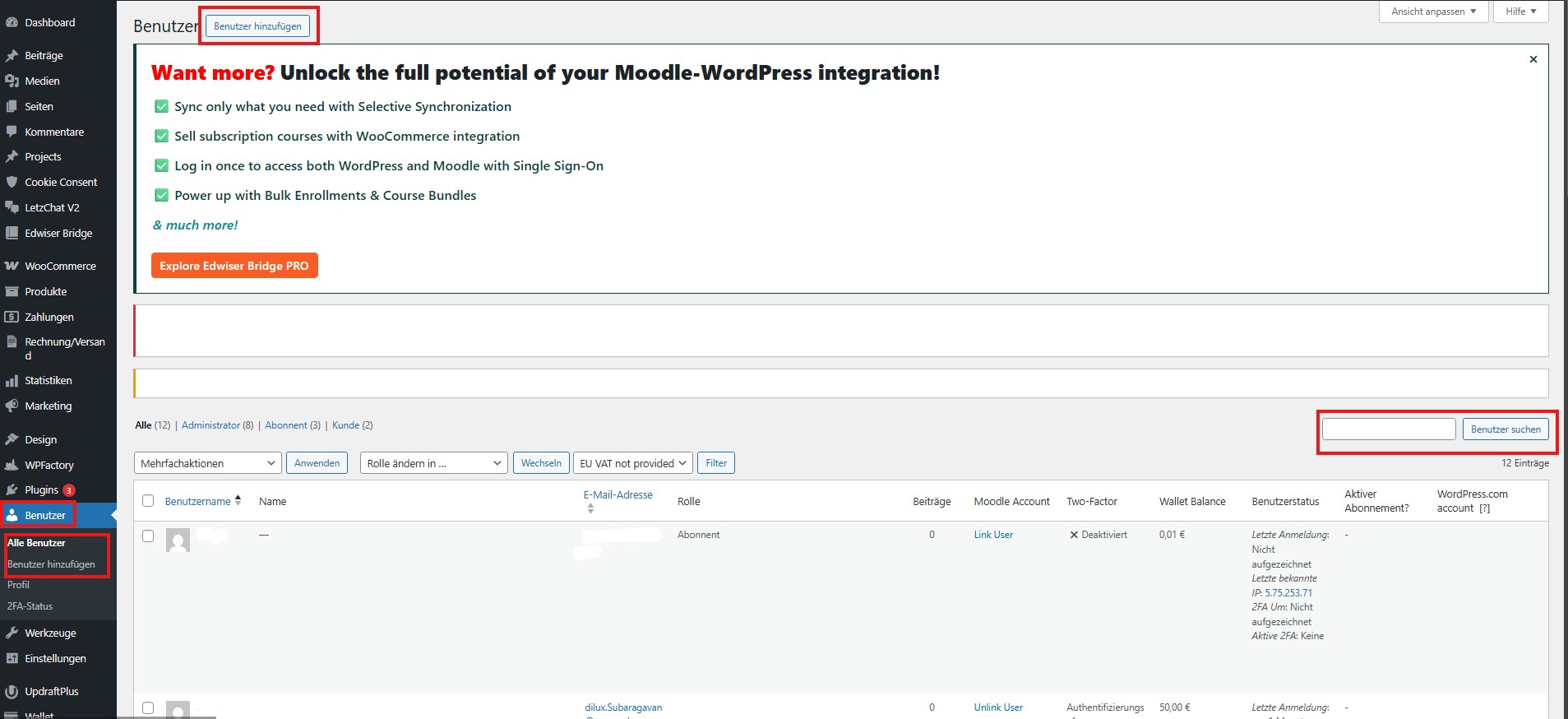Click the Wechseln button
This screenshot has height=719, width=1568.
(541, 463)
